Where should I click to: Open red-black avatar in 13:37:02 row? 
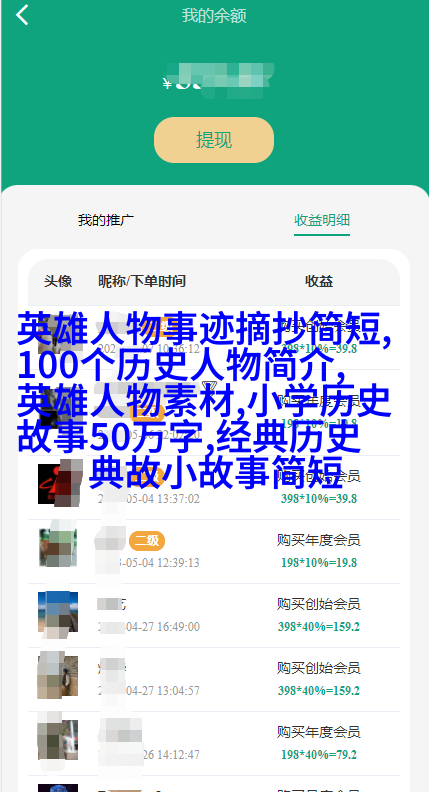tap(58, 484)
